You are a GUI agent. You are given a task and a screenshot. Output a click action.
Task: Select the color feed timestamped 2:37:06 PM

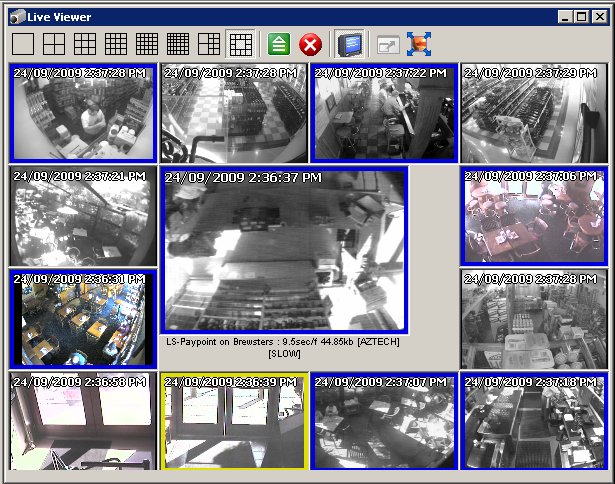pyautogui.click(x=534, y=216)
